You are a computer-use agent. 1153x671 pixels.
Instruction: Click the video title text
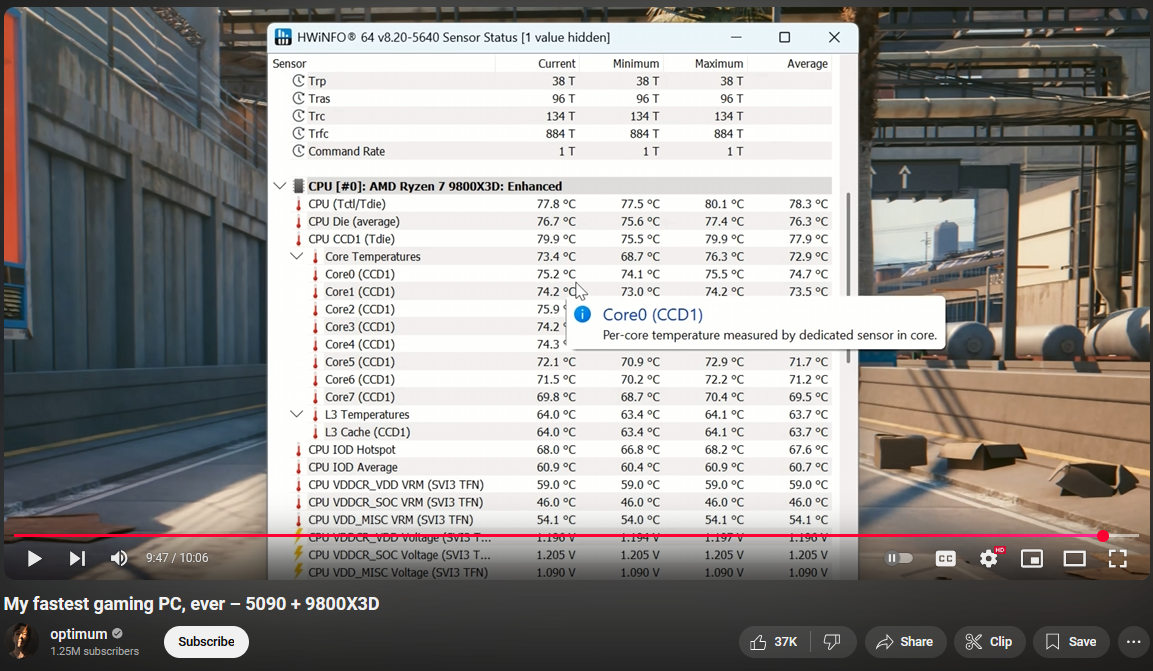point(191,604)
